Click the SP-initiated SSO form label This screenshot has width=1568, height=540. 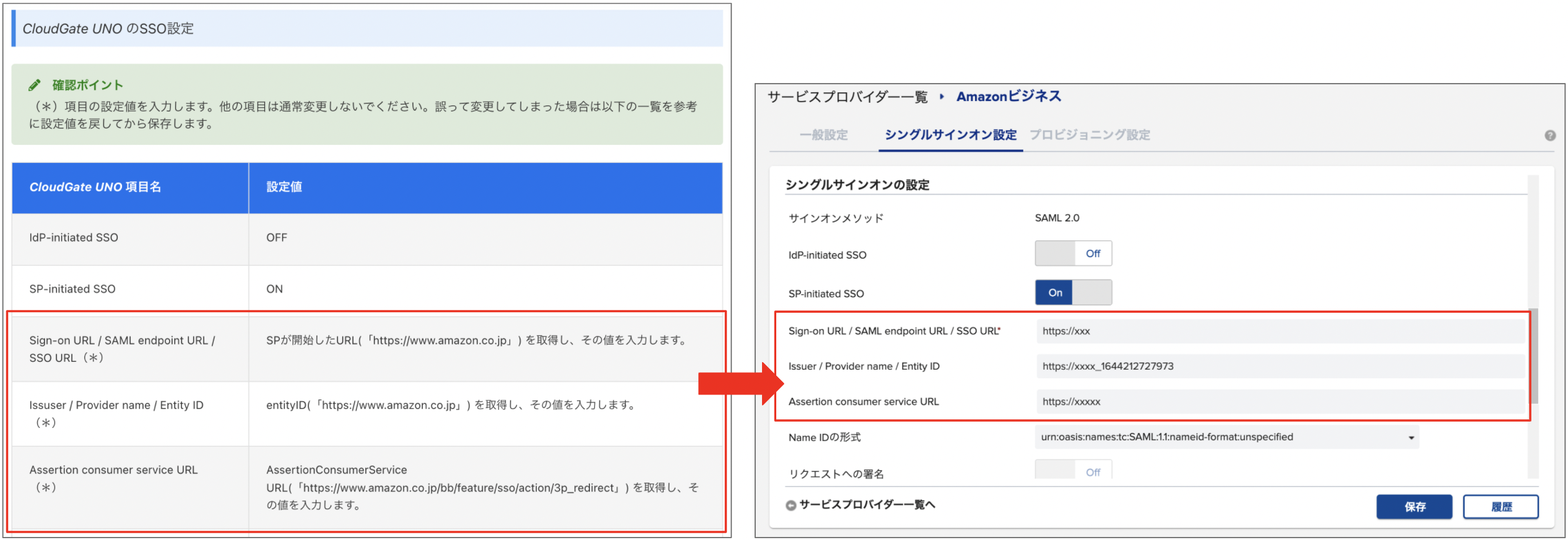(x=826, y=294)
